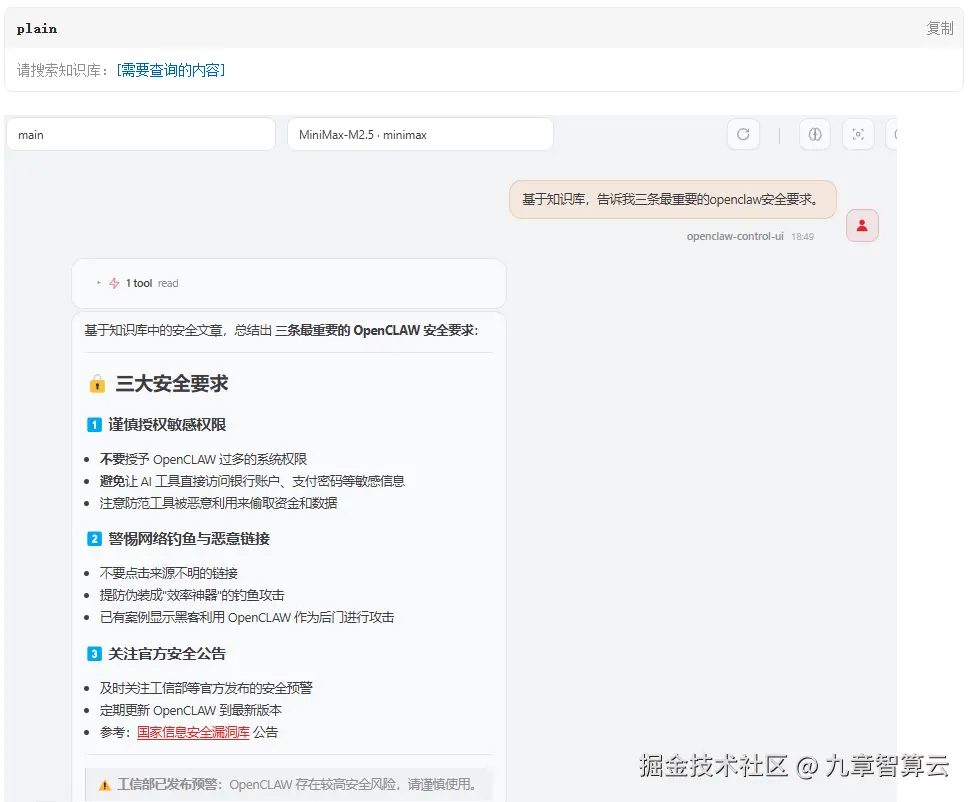Click the 警惕网络钓鱼与恶意链接 heading
This screenshot has height=802, width=972.
(189, 539)
